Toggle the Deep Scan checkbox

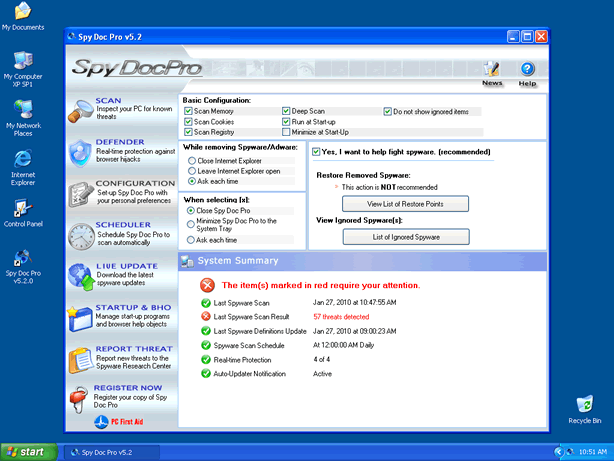286,111
